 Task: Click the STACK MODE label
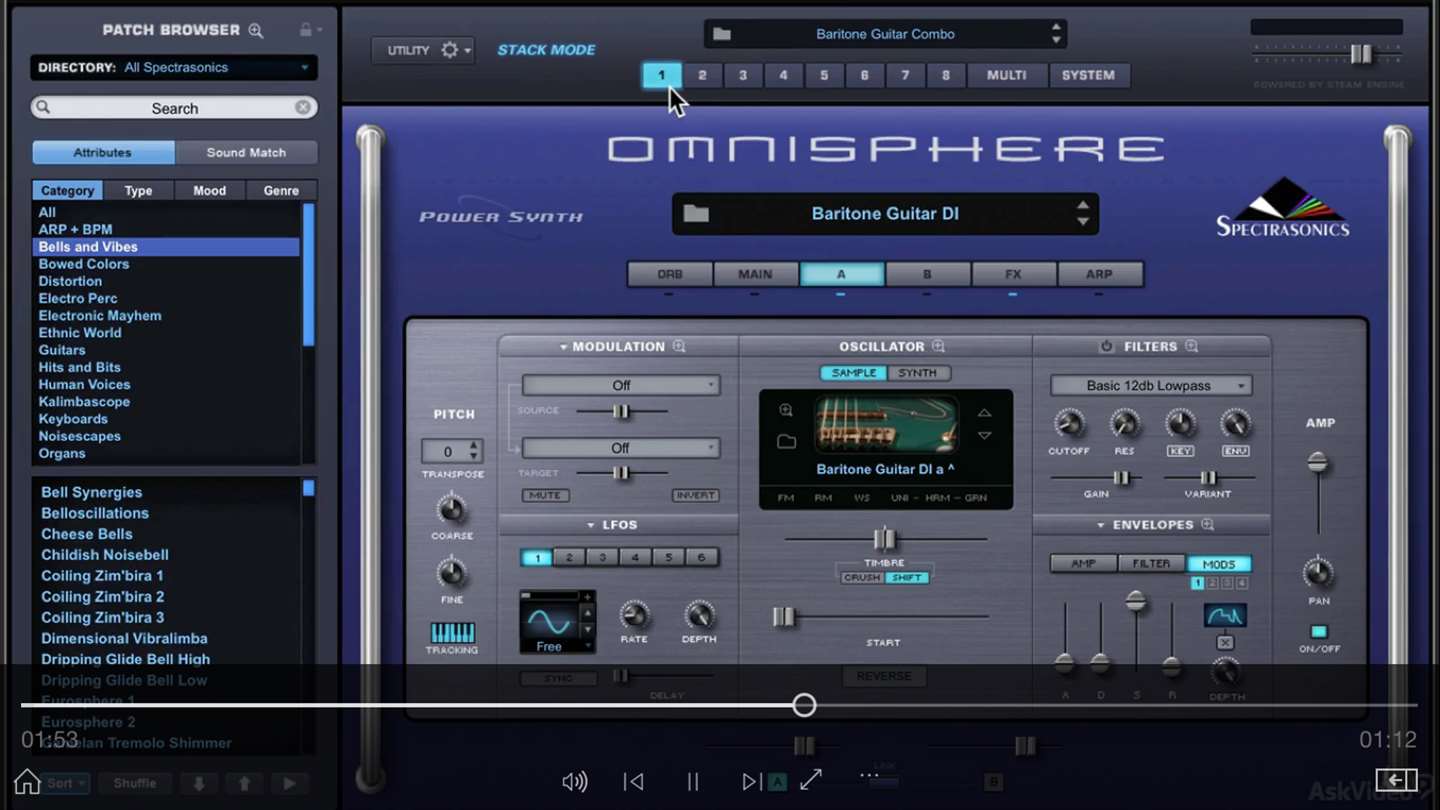click(x=546, y=50)
